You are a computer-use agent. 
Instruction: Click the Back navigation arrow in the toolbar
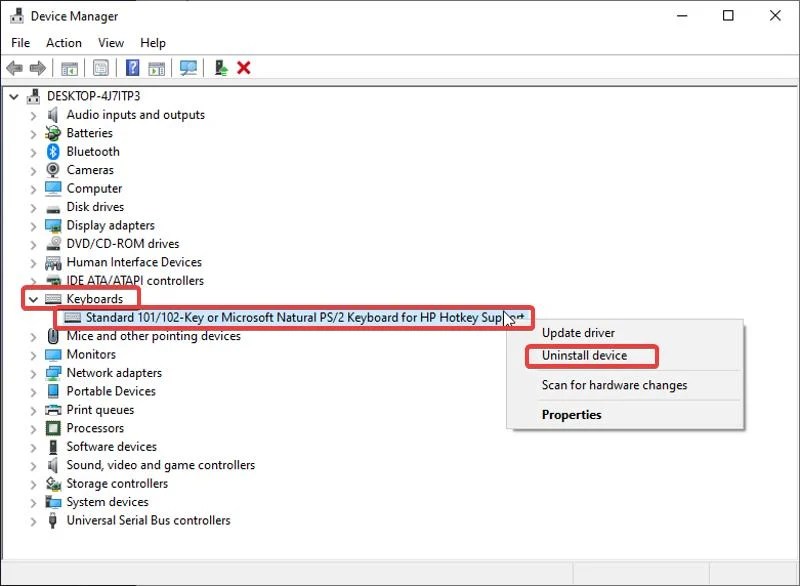(x=14, y=68)
